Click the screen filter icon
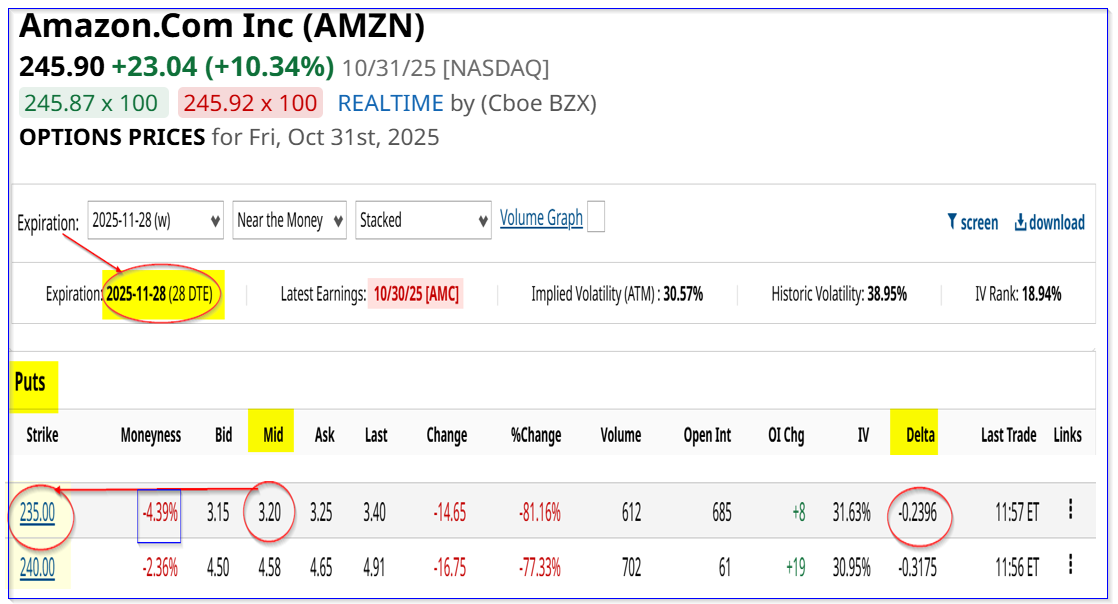Viewport: 1118px width, 604px height. (952, 222)
